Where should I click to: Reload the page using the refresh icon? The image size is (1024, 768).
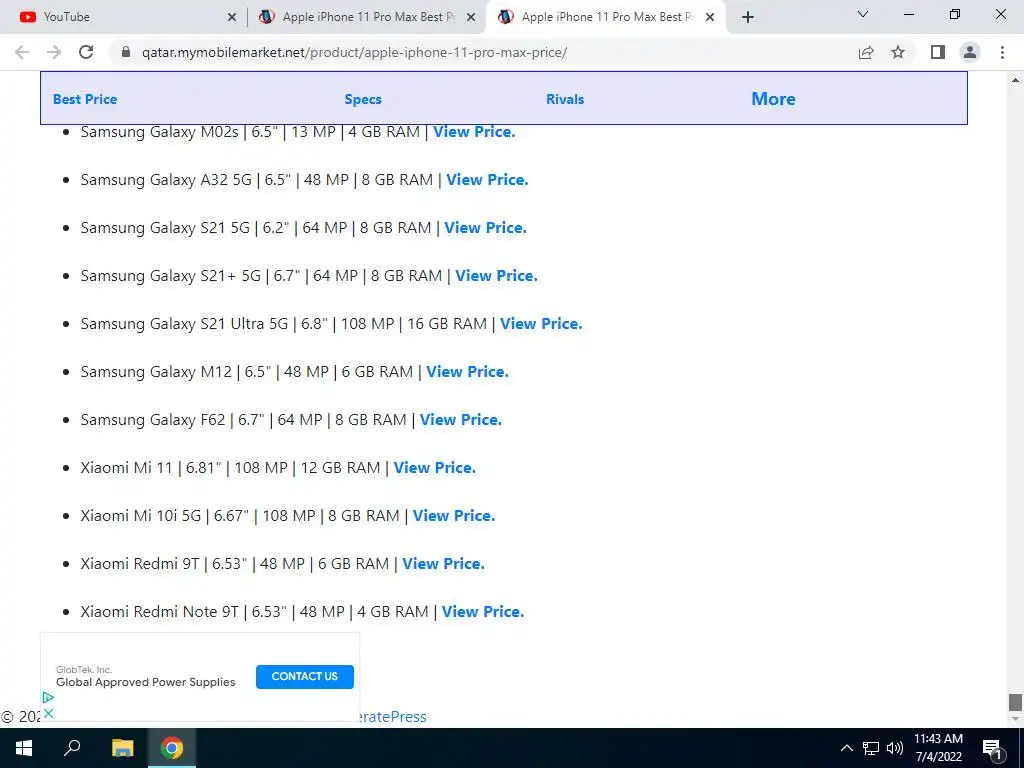click(86, 52)
